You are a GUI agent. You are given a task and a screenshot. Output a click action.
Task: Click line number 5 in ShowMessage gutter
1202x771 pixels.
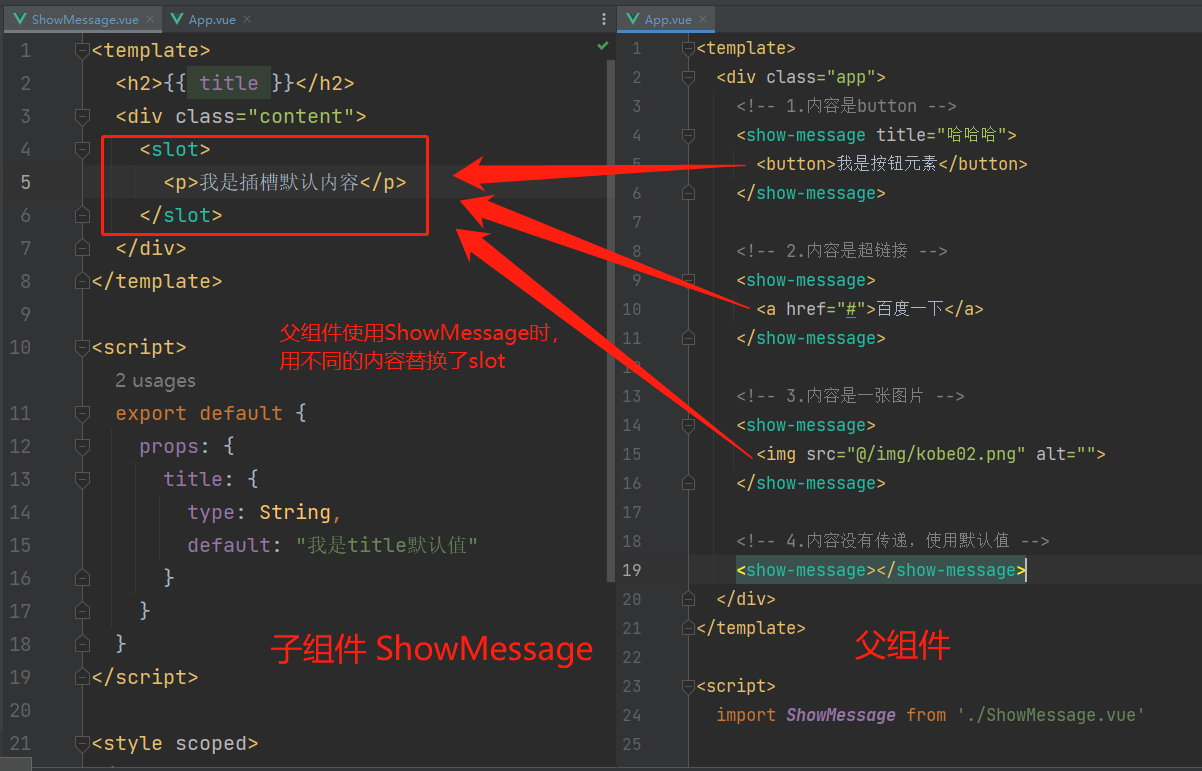pos(25,183)
